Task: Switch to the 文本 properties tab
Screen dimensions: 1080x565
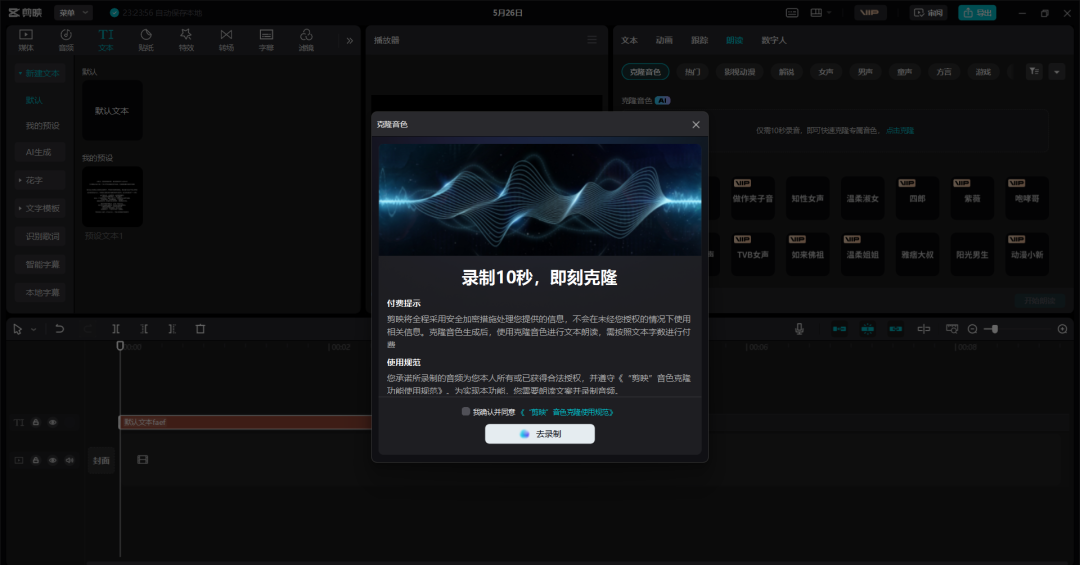Action: (x=630, y=40)
